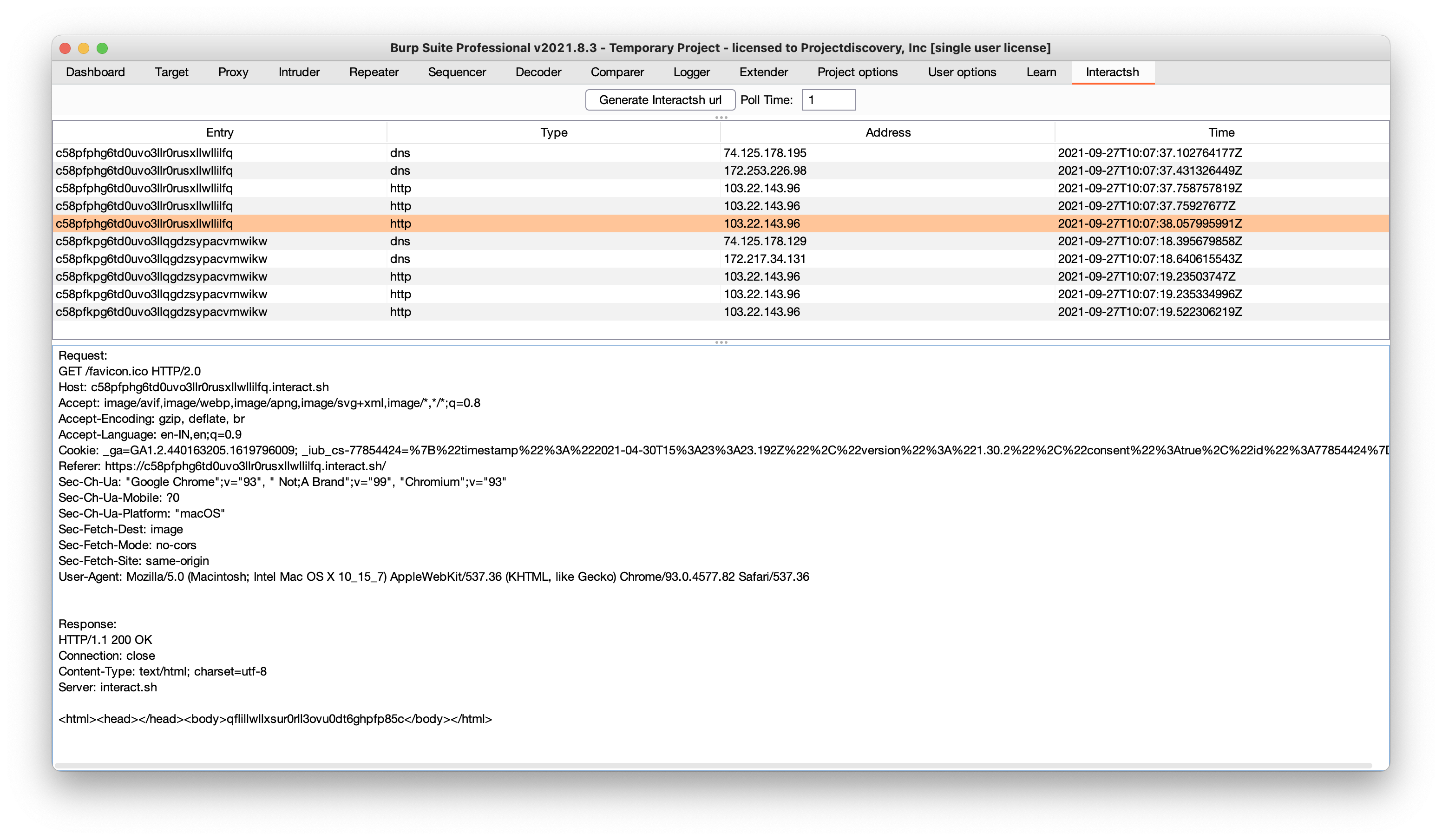Click the horizontal scrollbar in details pane

713,766
